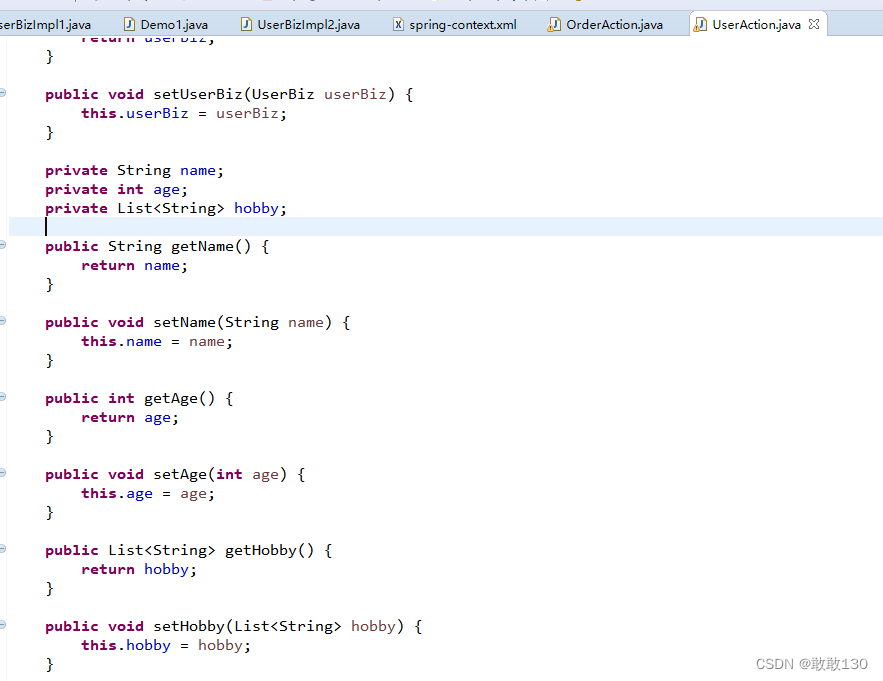Screen dimensions: 883x681
Task: Click the Demo1.java file icon
Action: (x=129, y=24)
